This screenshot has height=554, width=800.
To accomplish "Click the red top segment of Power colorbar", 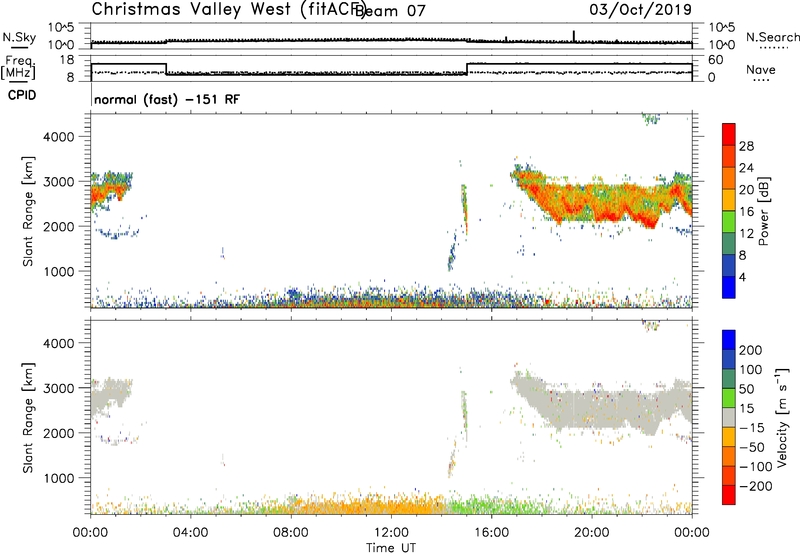I will [x=729, y=134].
